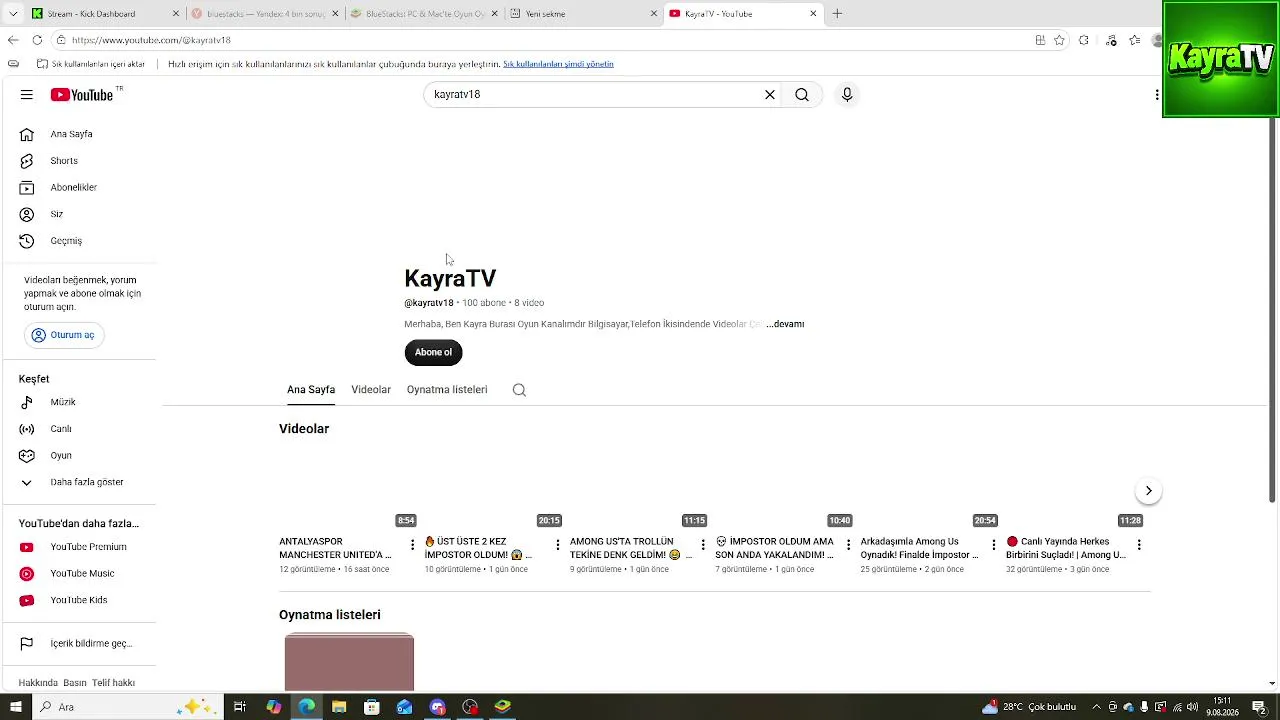Sign in with the Oturum aç button

point(64,335)
